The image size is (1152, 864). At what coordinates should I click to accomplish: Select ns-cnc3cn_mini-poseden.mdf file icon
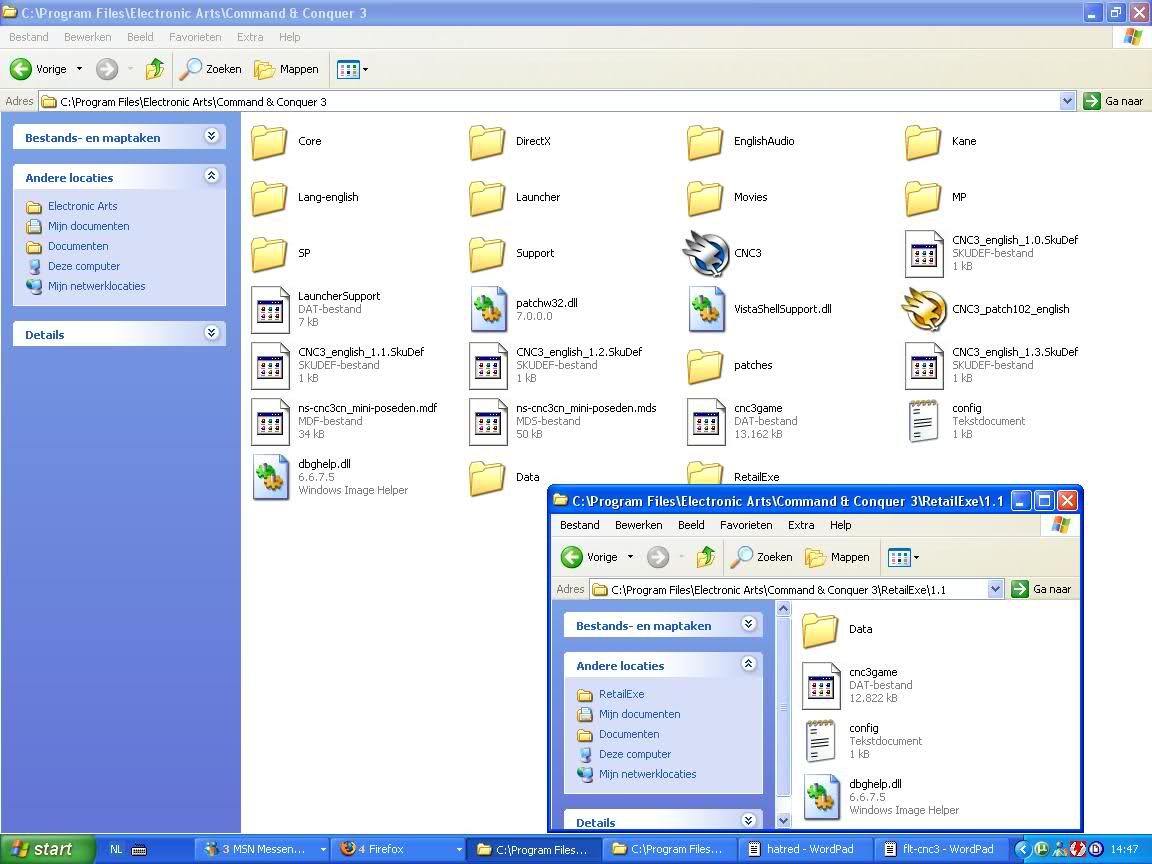click(270, 422)
